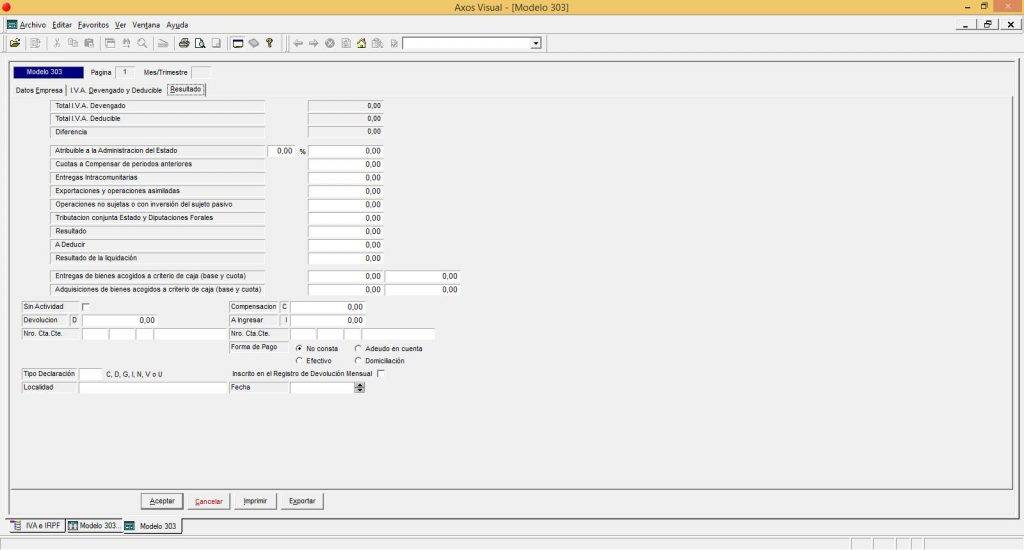
Task: Click the Exportar button
Action: click(302, 500)
